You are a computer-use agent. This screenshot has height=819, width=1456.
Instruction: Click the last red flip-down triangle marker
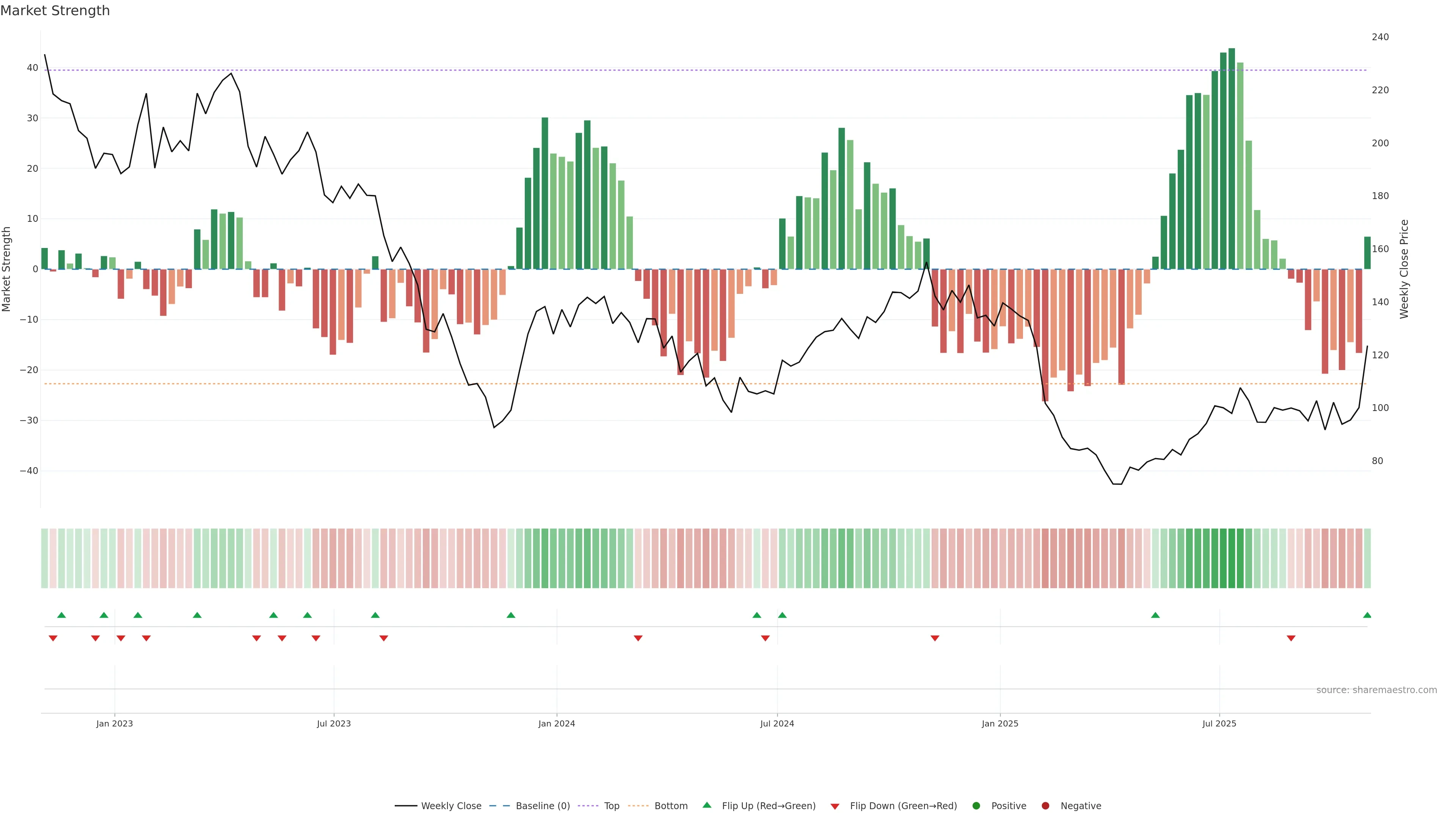point(1291,638)
